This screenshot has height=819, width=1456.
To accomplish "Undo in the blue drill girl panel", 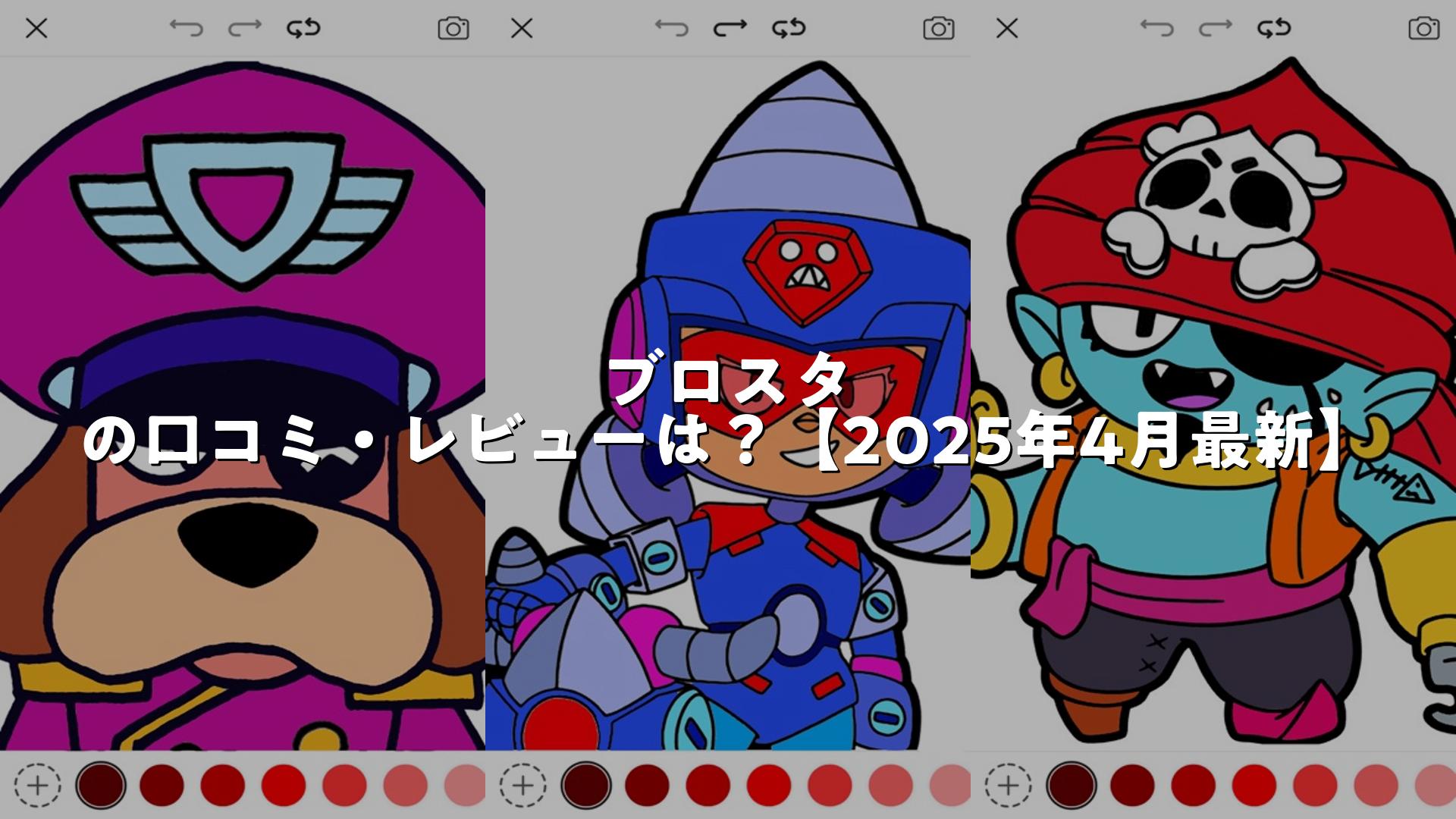I will click(671, 29).
